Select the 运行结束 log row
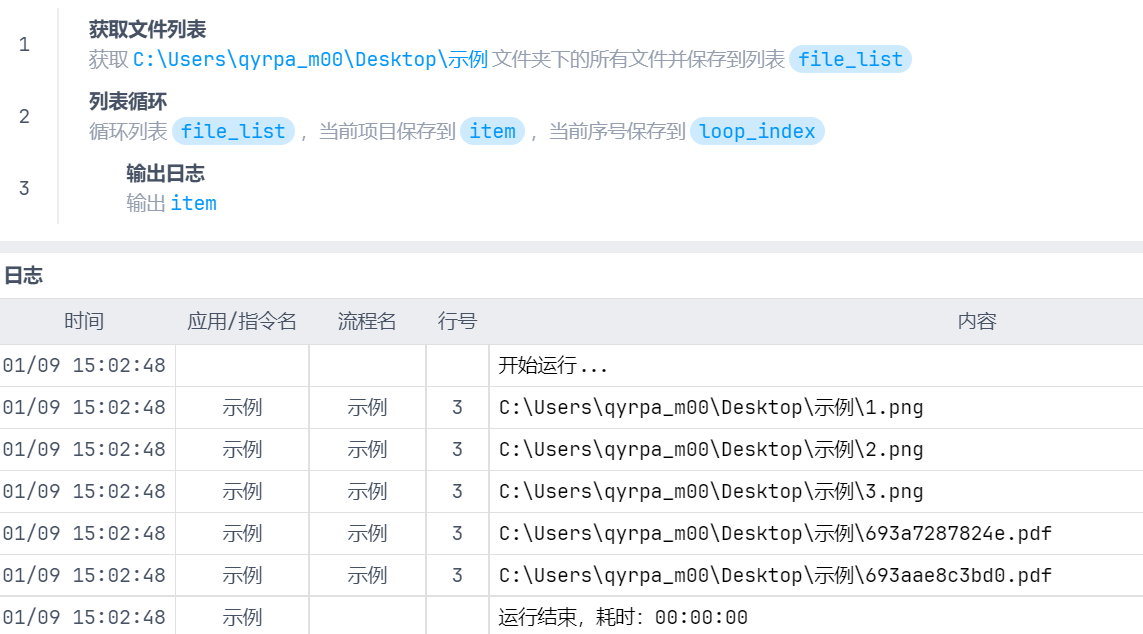Image resolution: width=1143 pixels, height=634 pixels. coord(622,617)
